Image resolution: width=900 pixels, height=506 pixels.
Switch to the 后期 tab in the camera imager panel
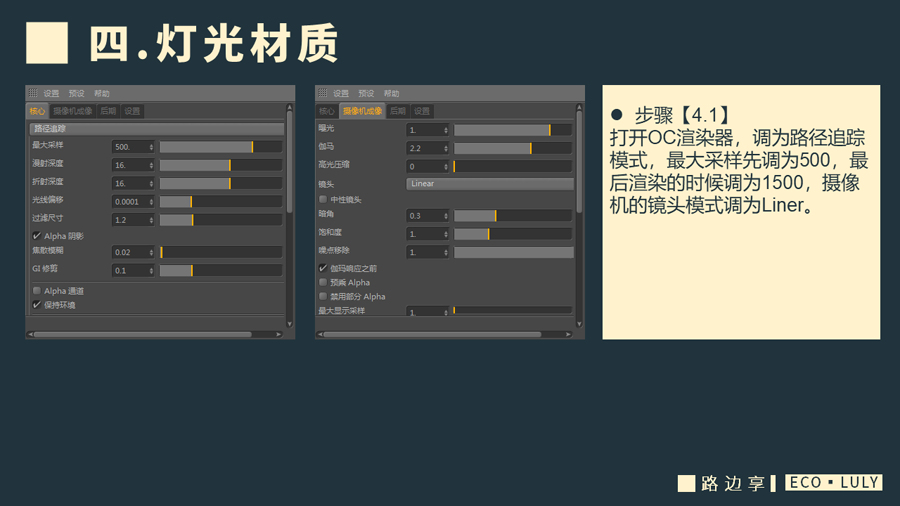(398, 111)
